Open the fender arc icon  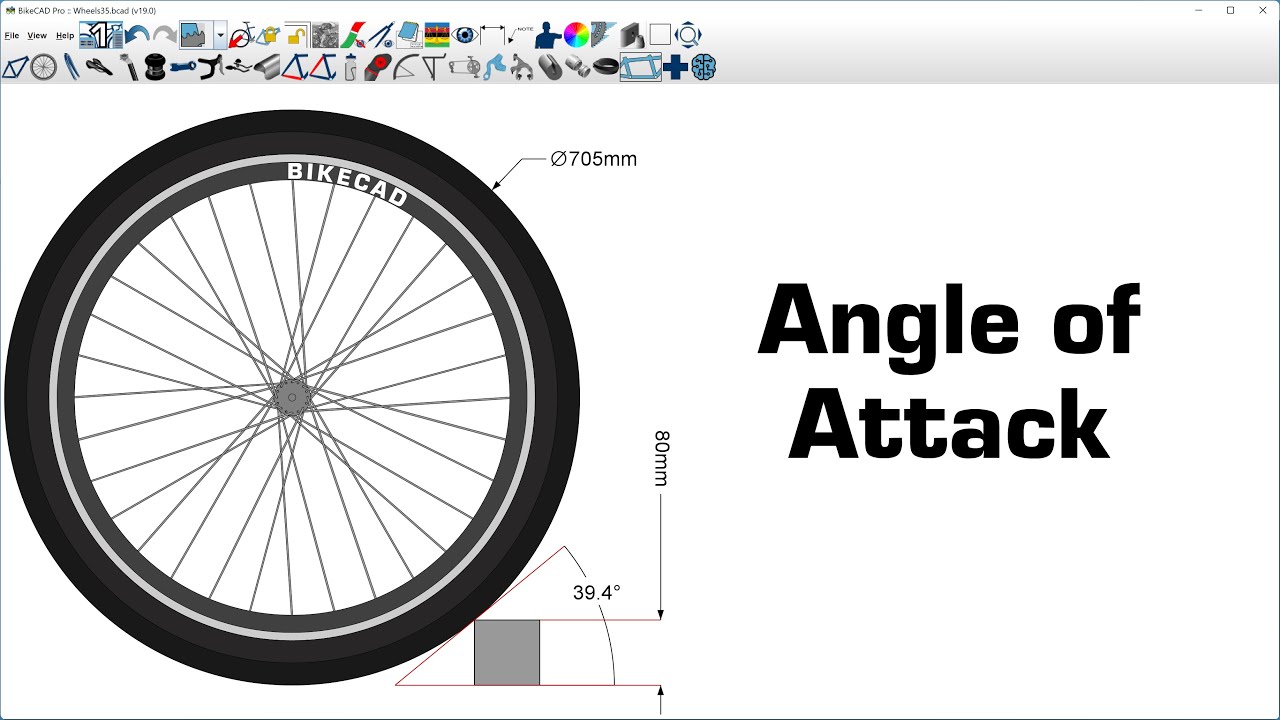pos(405,67)
